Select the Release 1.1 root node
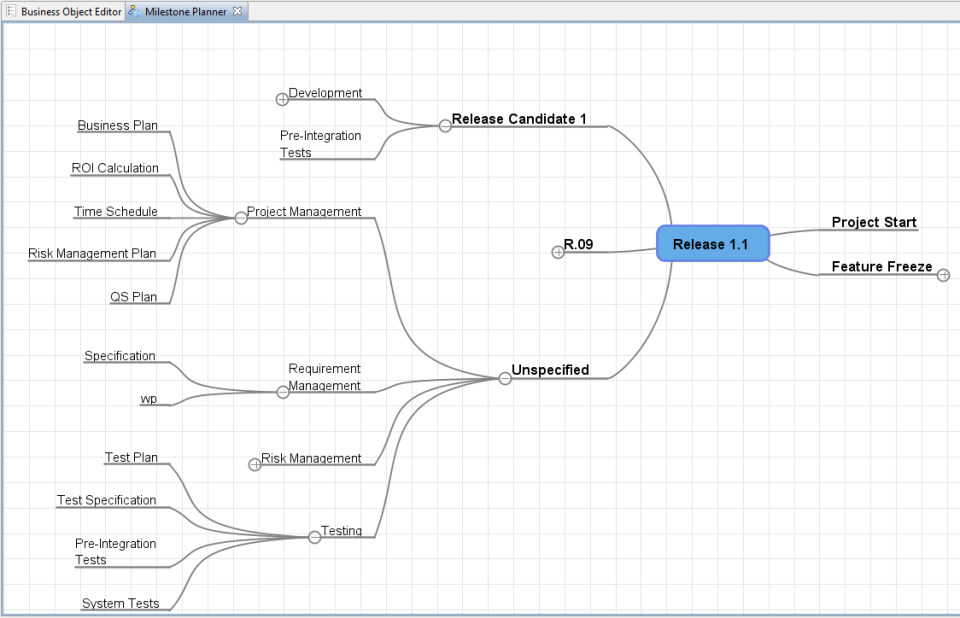 [713, 244]
